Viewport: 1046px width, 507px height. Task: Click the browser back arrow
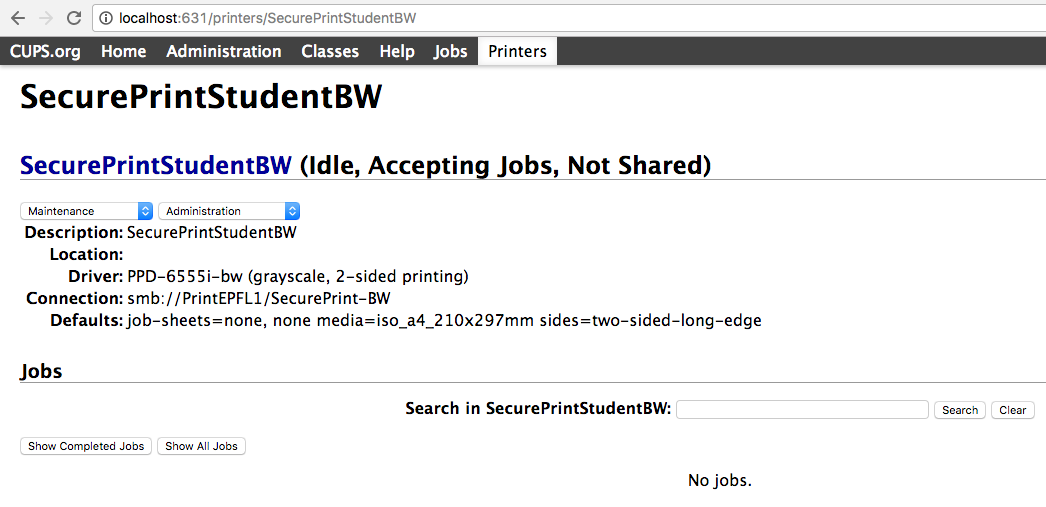(18, 18)
